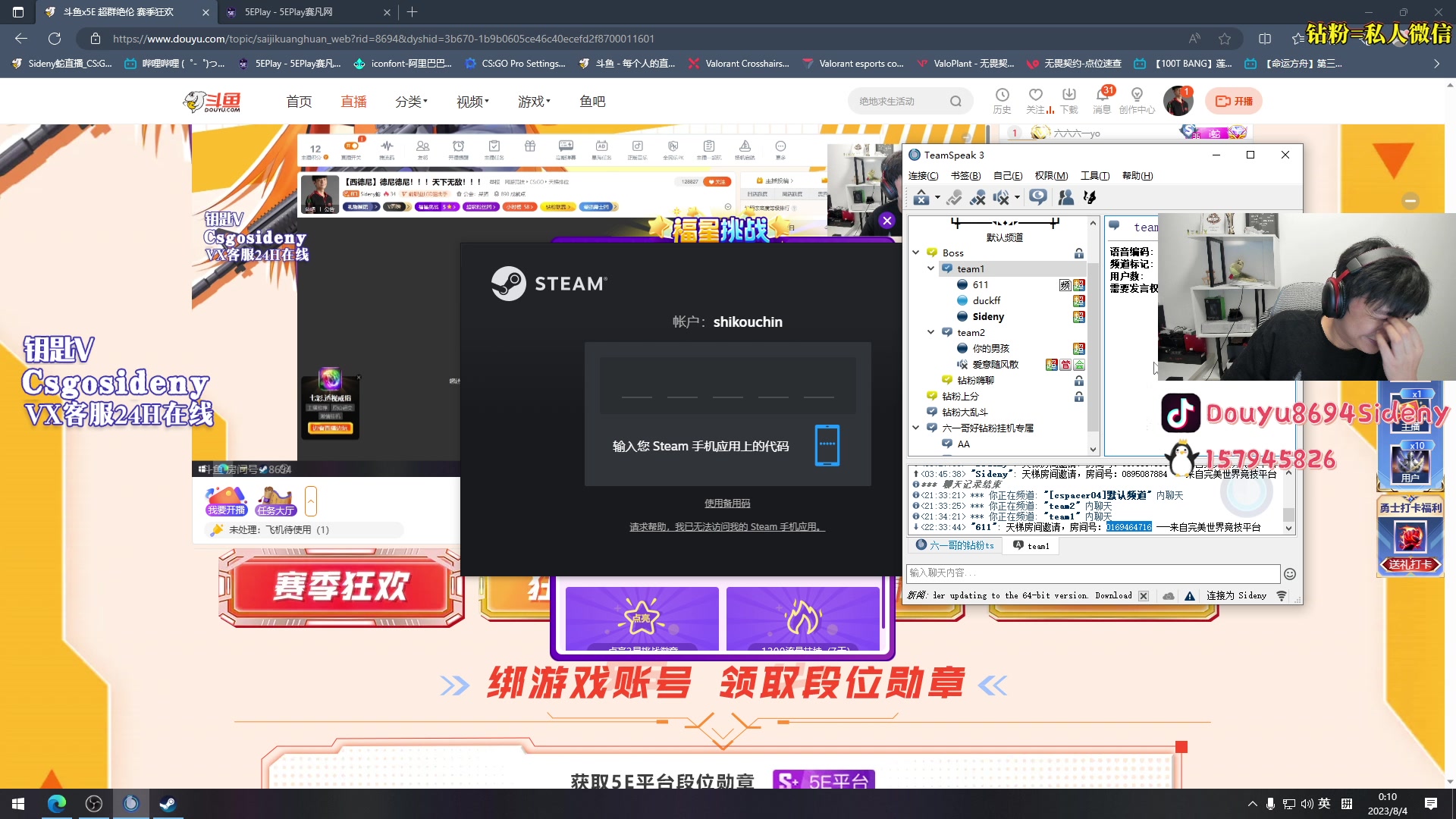Switch the 直播开关 stream toggle
Image resolution: width=1456 pixels, height=819 pixels.
351,145
